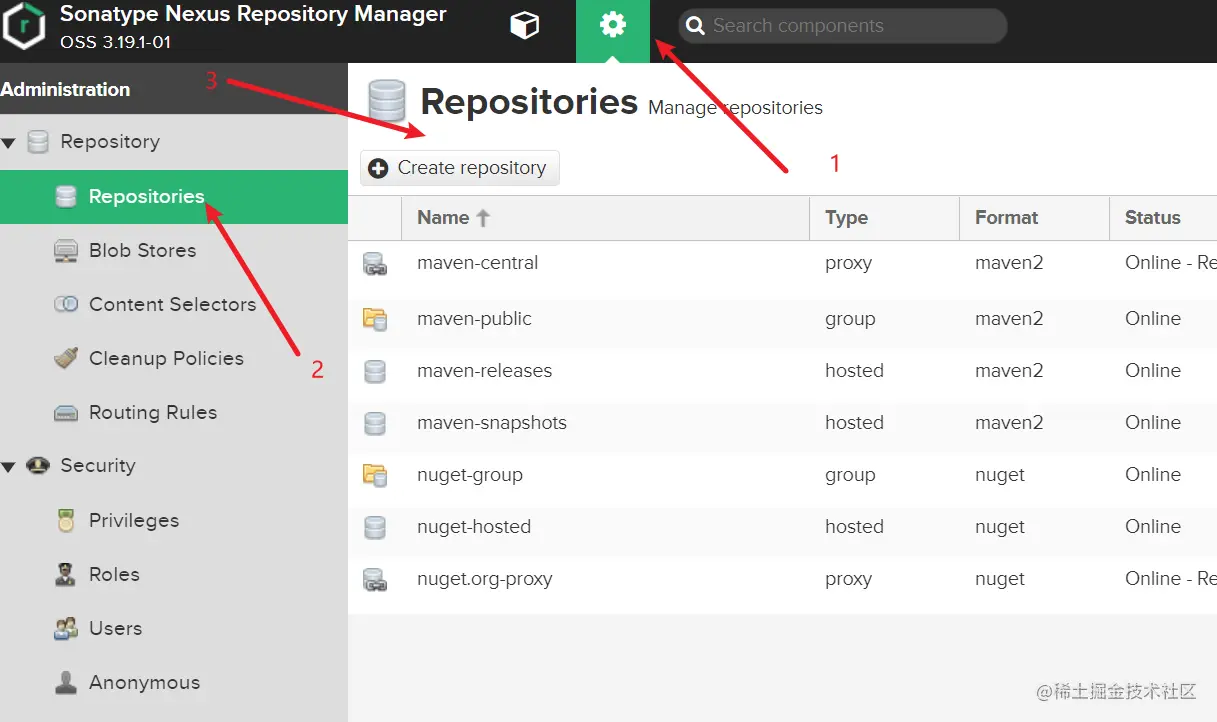1217x722 pixels.
Task: Click the maven-snapshots hosted database icon
Action: (x=375, y=424)
